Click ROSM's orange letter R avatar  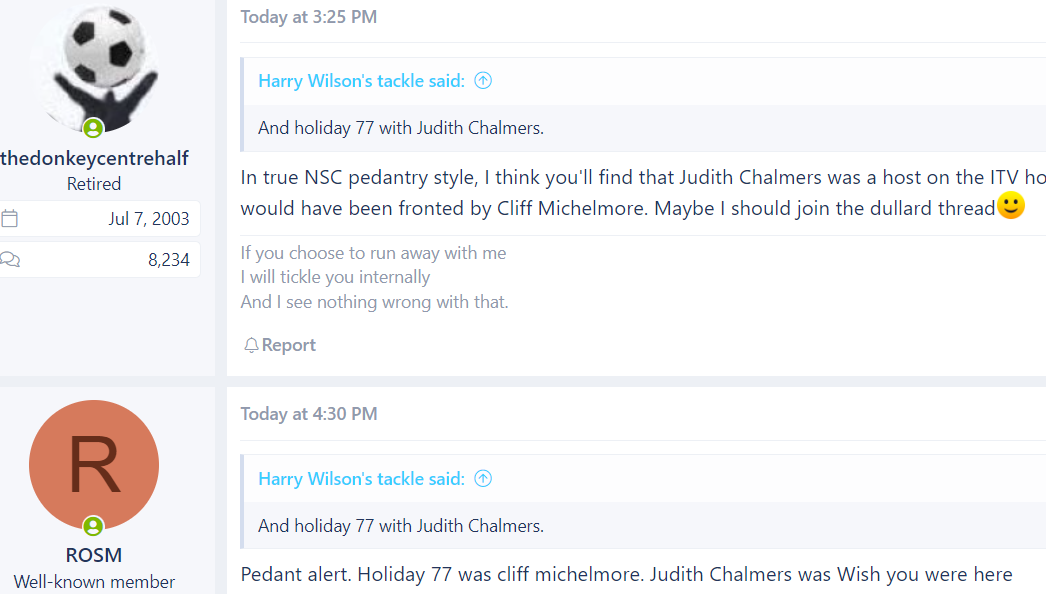94,465
